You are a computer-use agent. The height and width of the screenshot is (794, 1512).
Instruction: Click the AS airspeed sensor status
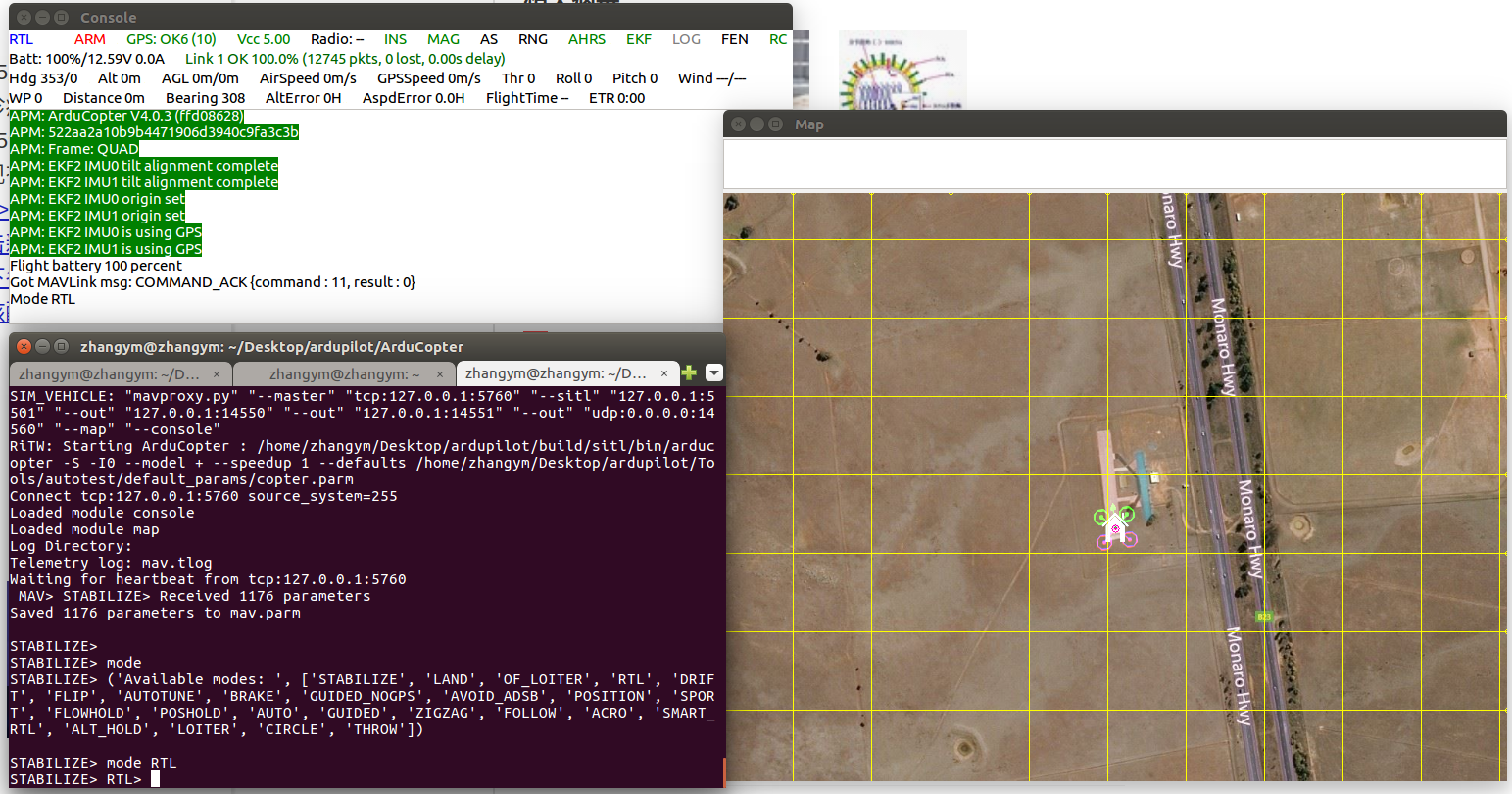point(489,39)
